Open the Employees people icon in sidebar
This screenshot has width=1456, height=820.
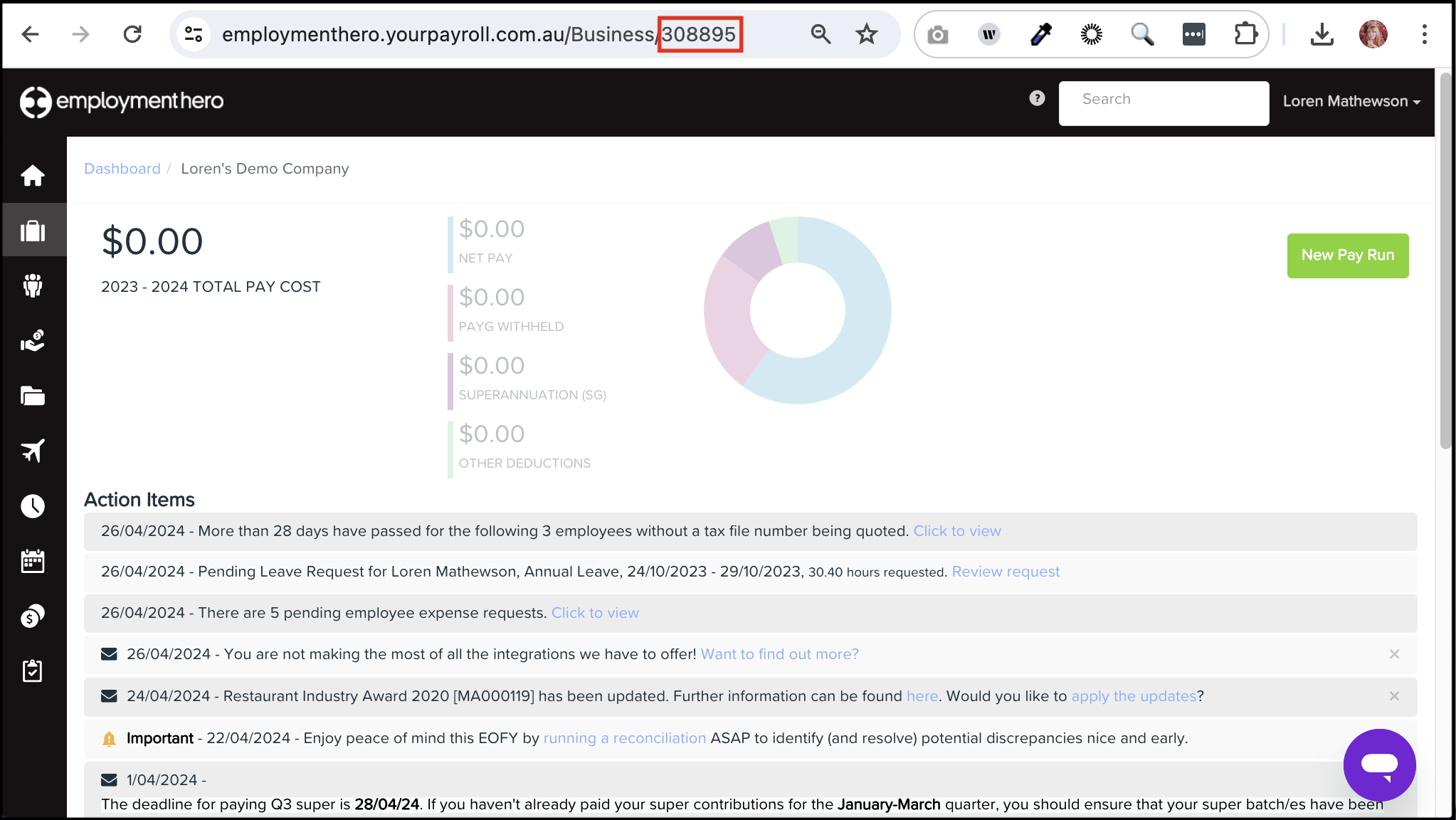tap(33, 285)
